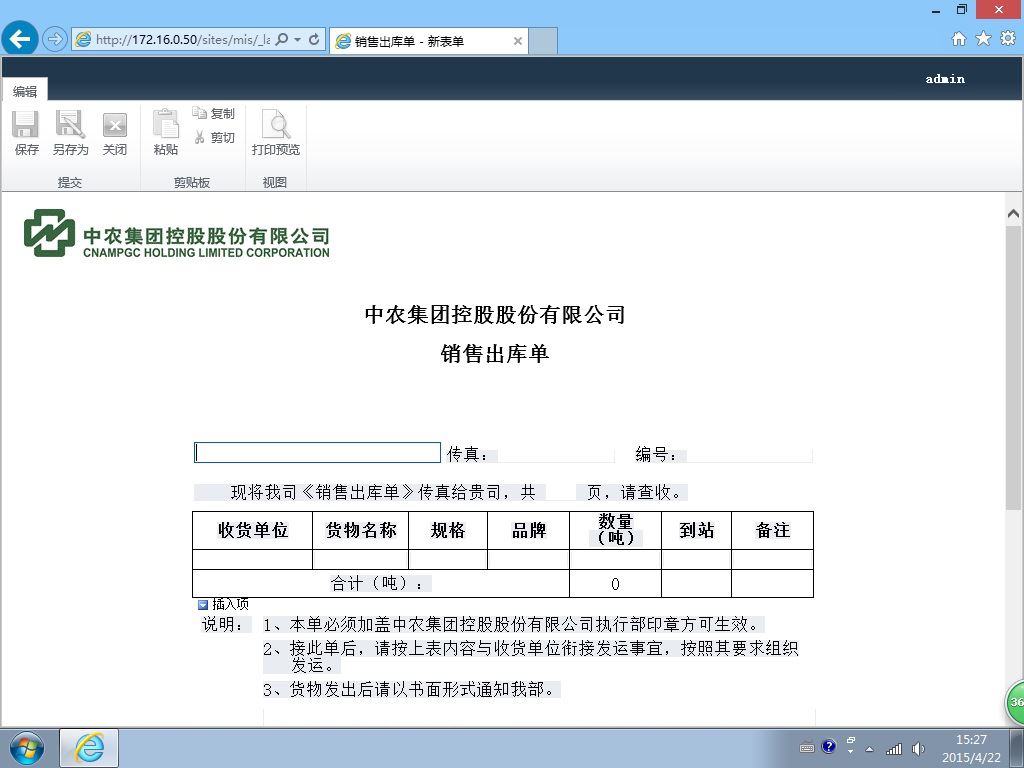1024x768 pixels.
Task: Click the 合计 total value 0
Action: (615, 584)
